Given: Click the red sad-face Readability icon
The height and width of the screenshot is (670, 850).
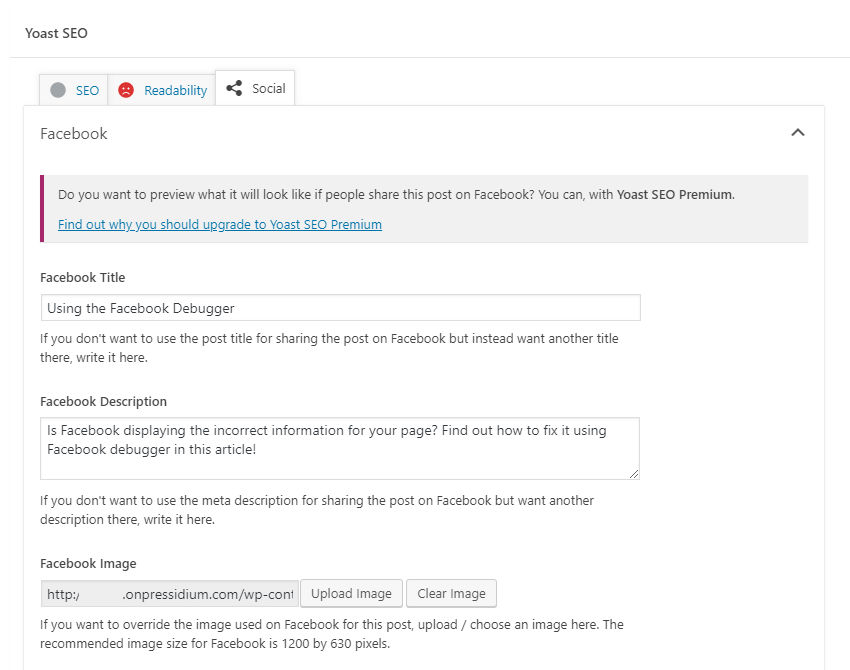Looking at the screenshot, I should point(126,90).
